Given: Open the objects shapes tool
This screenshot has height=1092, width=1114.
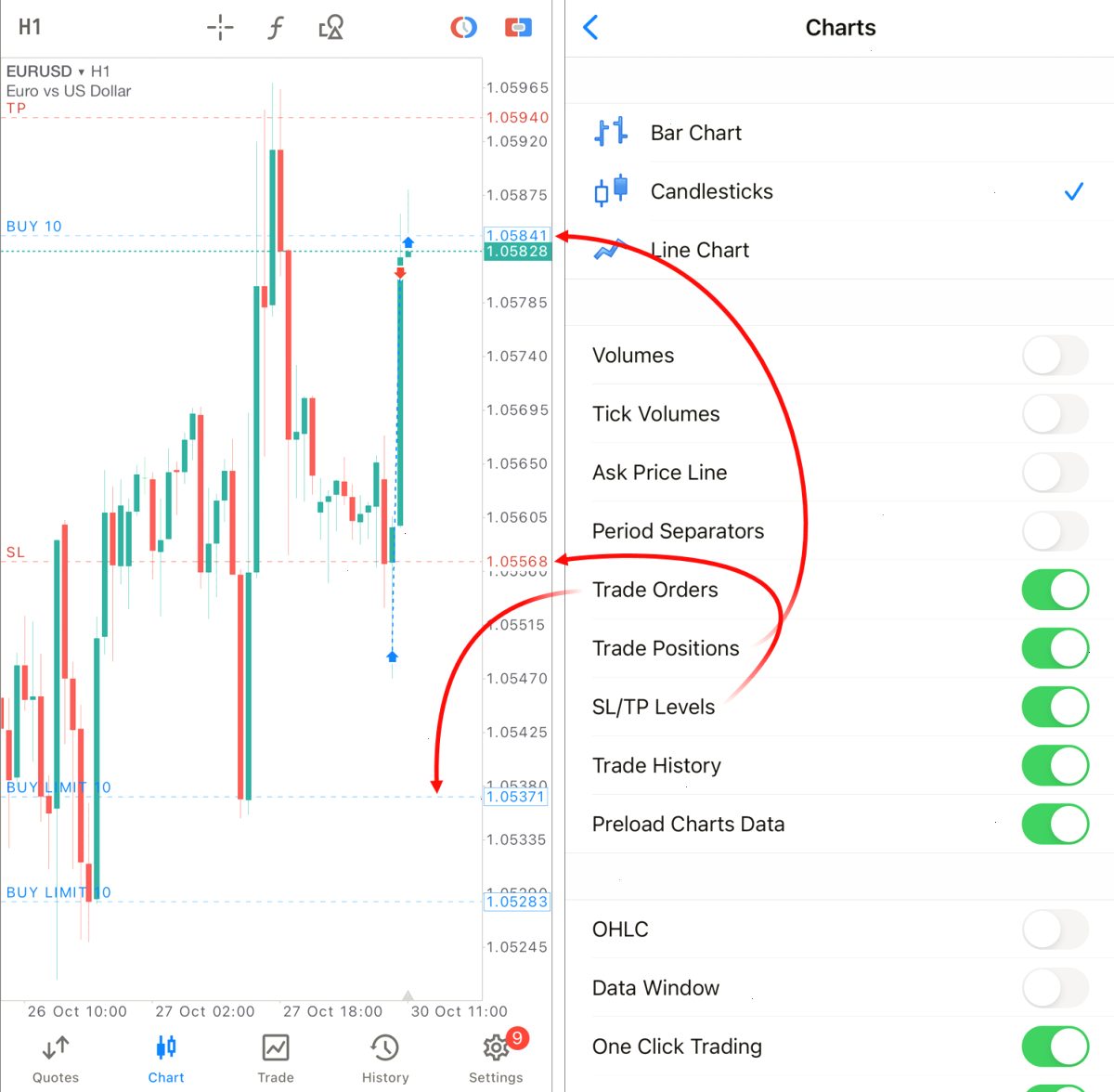Looking at the screenshot, I should (331, 28).
